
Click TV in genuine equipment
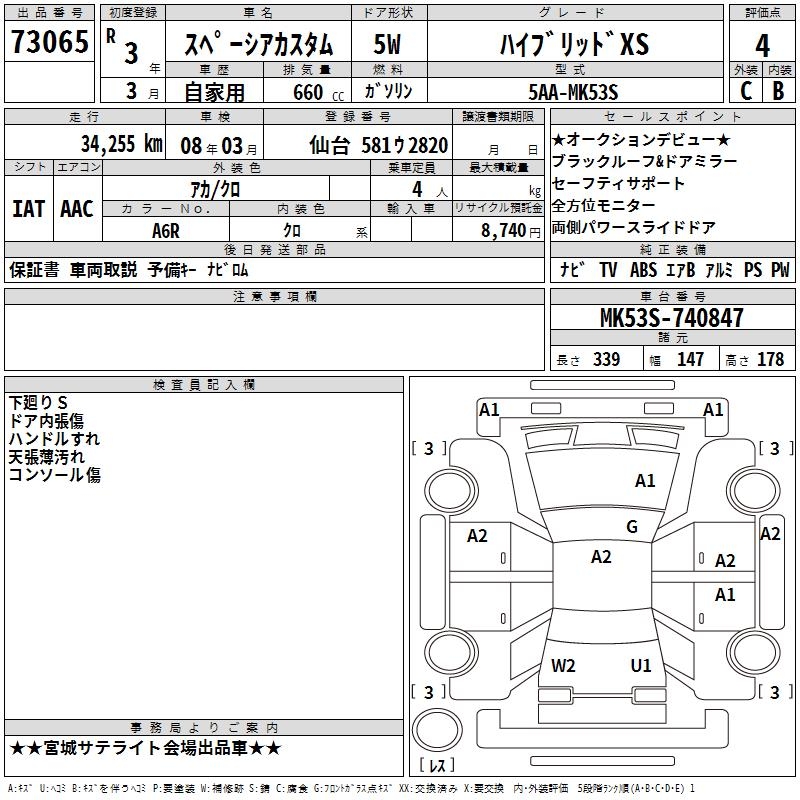tap(608, 269)
